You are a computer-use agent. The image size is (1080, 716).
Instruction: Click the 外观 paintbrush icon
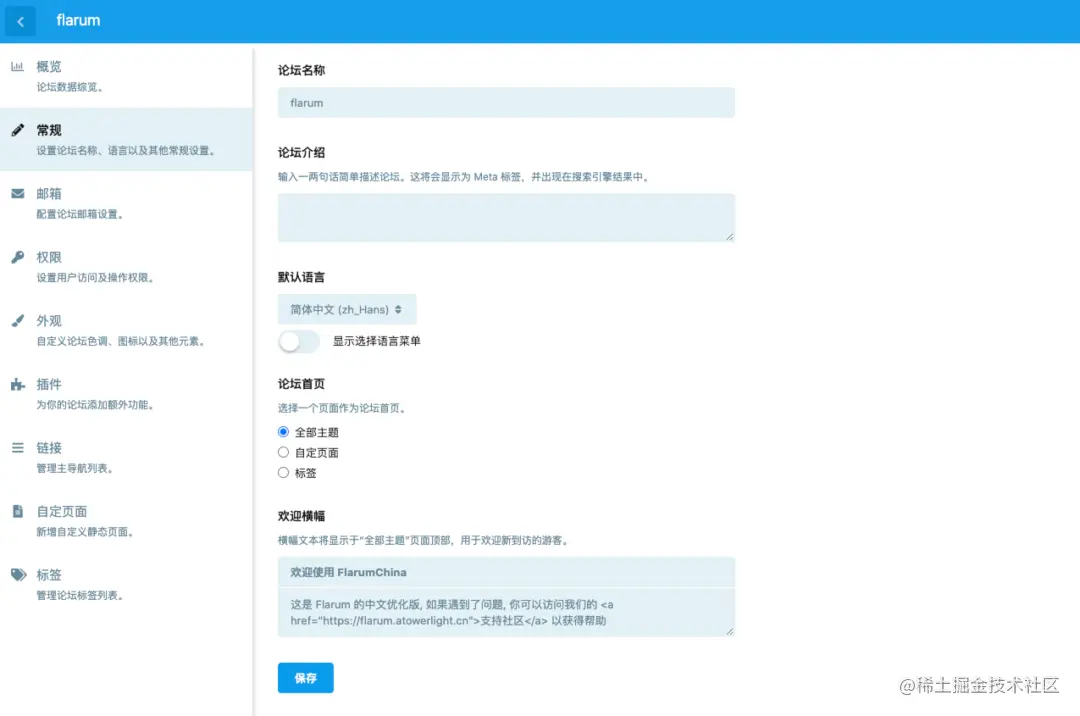click(x=18, y=321)
